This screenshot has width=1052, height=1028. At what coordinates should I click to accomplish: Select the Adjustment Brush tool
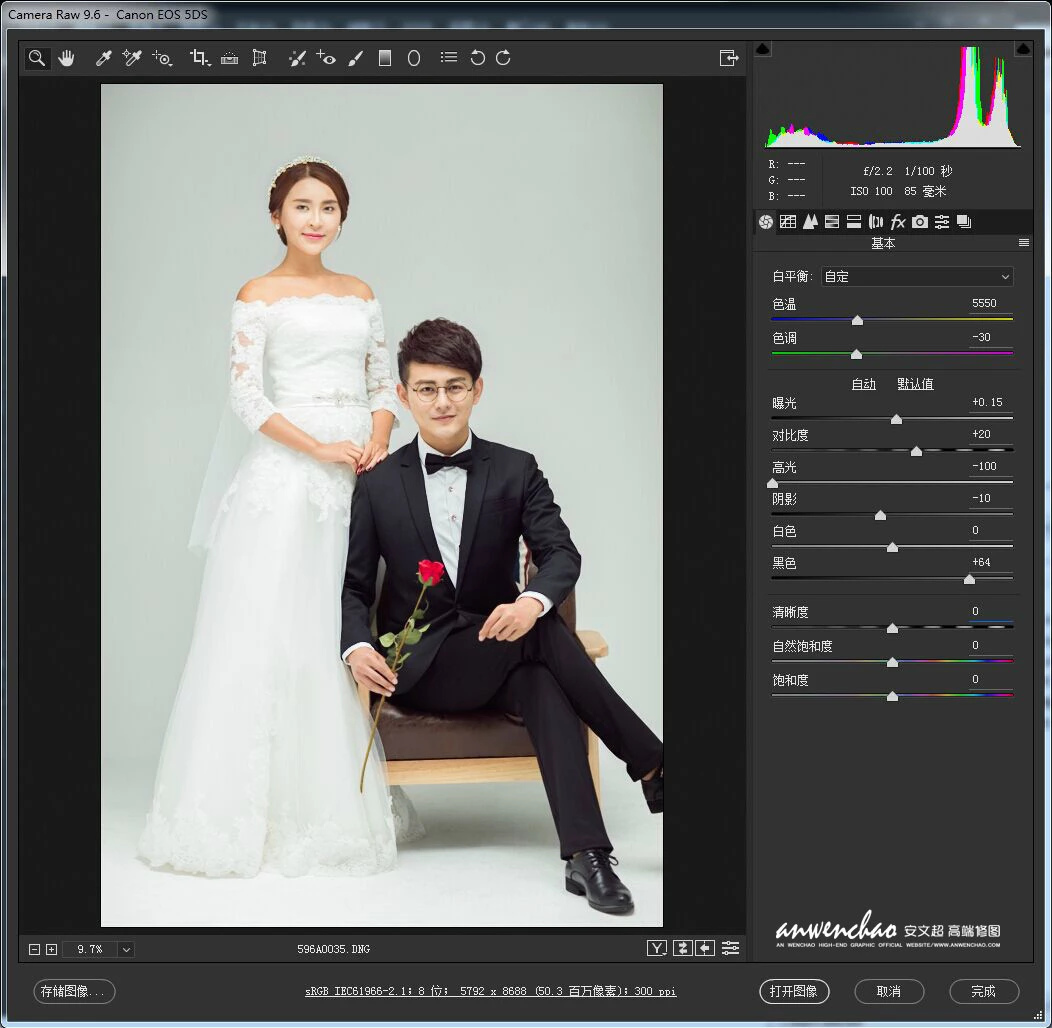pos(356,58)
